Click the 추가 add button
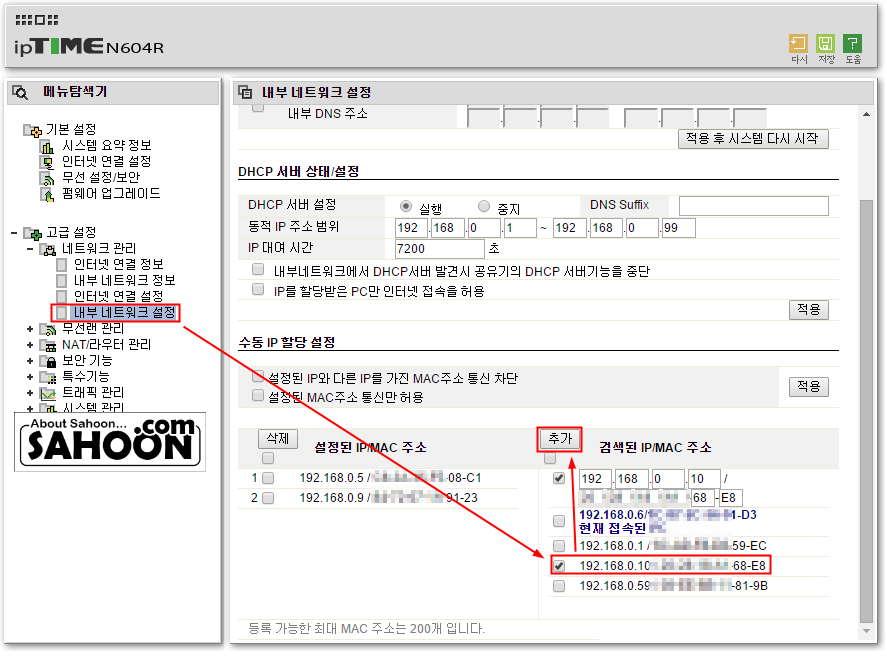This screenshot has width=887, height=656. 559,439
